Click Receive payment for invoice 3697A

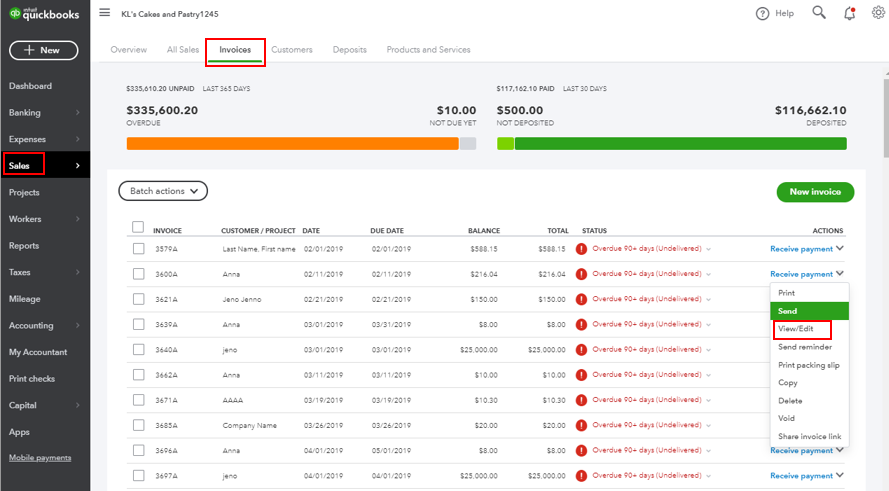[801, 476]
